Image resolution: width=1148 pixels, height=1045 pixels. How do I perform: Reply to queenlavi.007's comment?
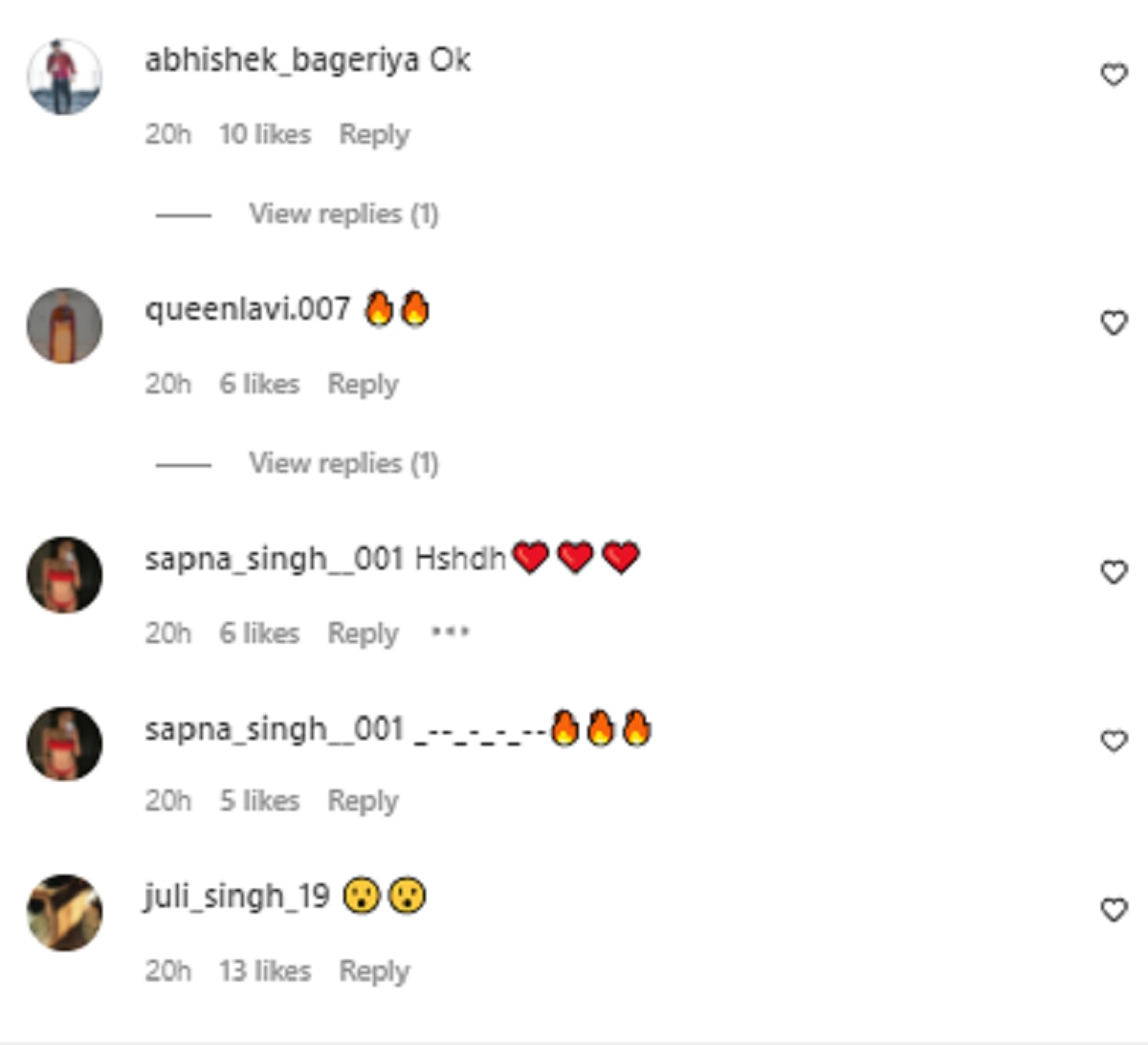(x=363, y=385)
